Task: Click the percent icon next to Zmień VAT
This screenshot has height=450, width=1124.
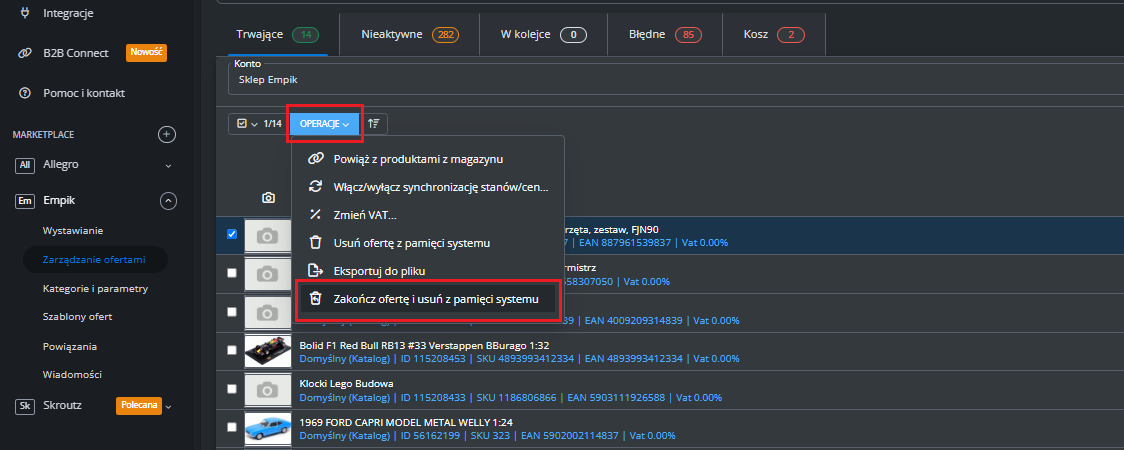Action: tap(315, 215)
